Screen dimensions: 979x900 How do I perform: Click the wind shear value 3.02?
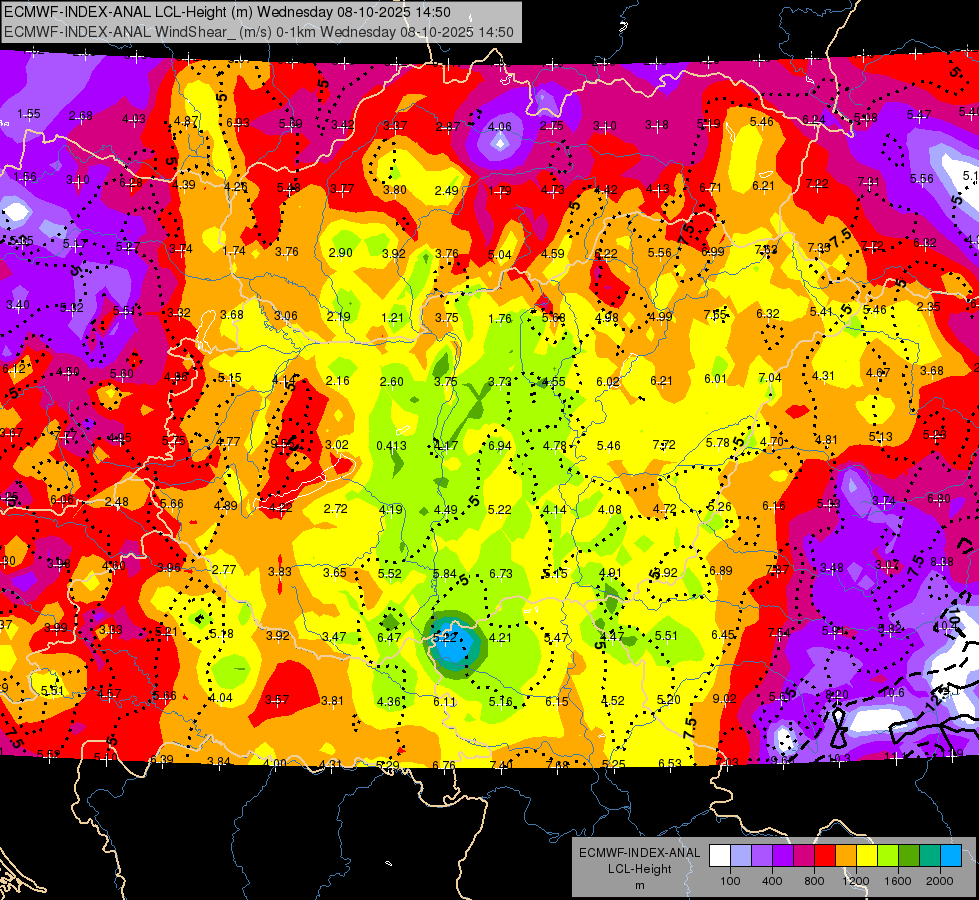pyautogui.click(x=337, y=445)
